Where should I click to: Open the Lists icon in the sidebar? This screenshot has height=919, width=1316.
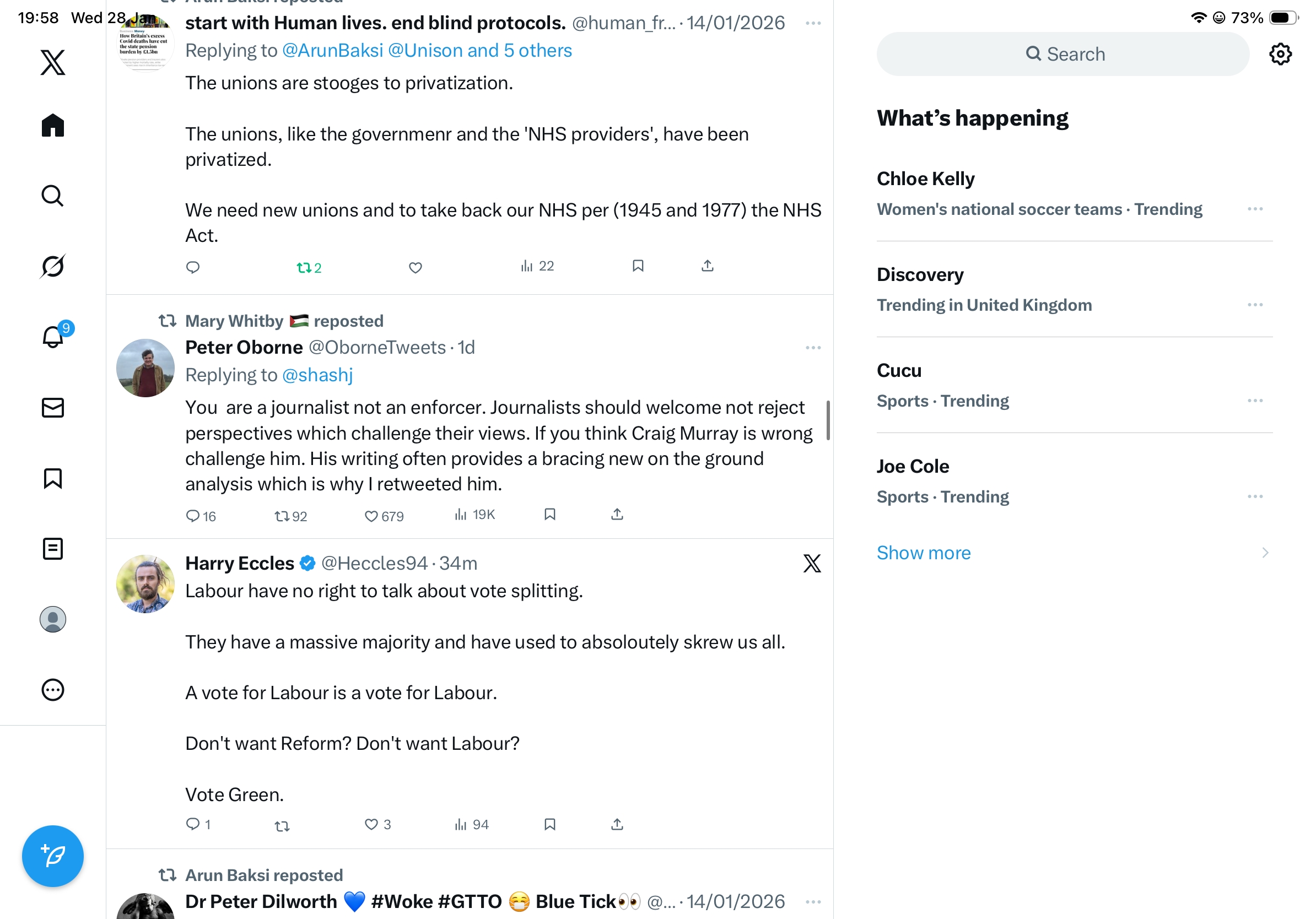click(x=53, y=548)
